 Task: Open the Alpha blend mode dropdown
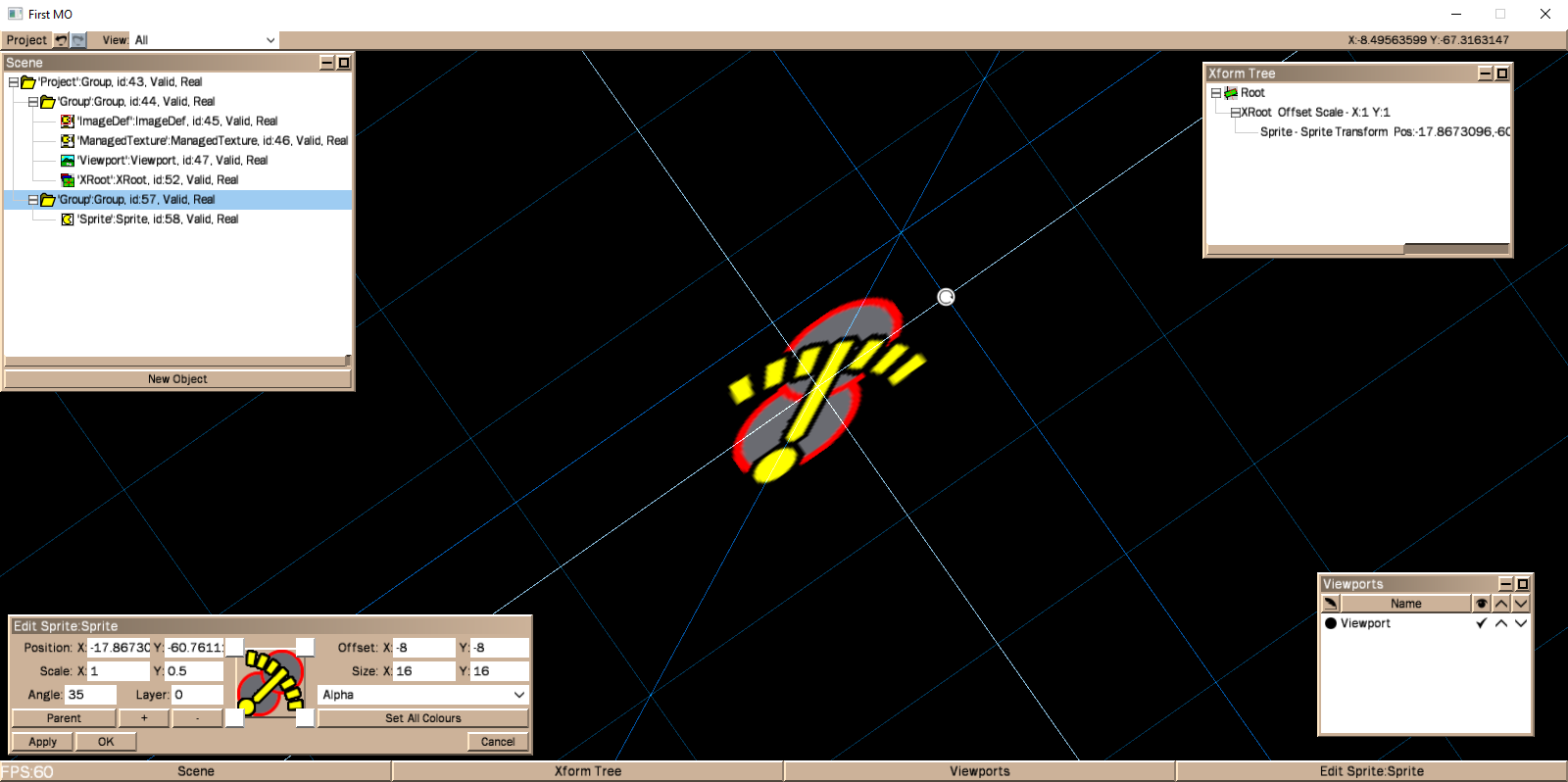(x=518, y=695)
